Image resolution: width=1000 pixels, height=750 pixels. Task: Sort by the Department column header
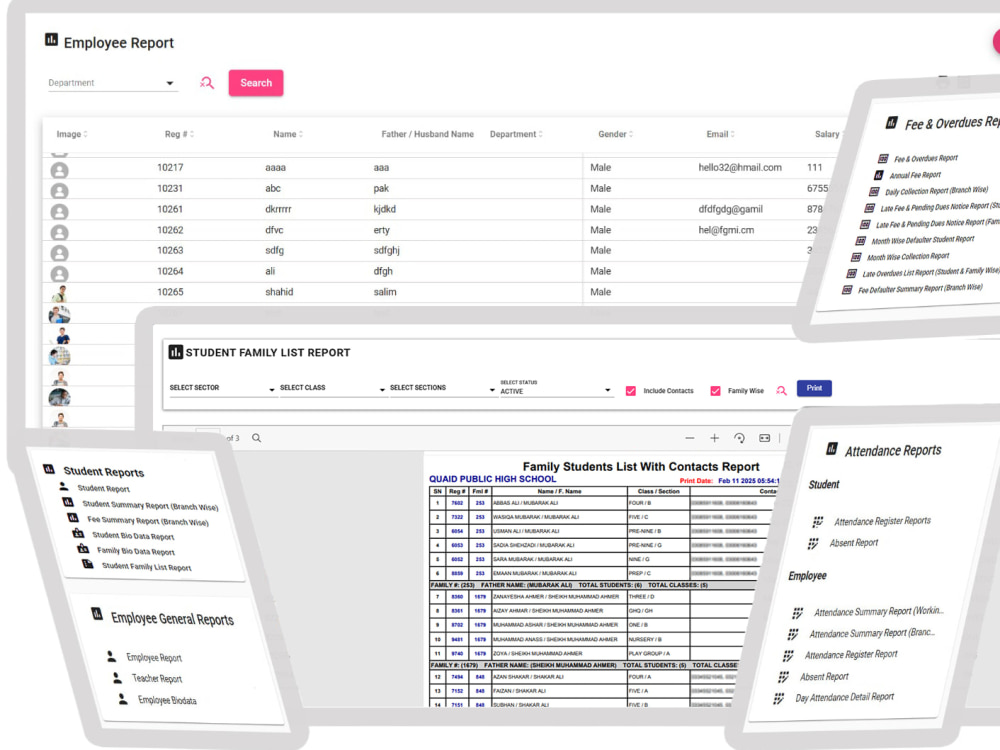[516, 134]
